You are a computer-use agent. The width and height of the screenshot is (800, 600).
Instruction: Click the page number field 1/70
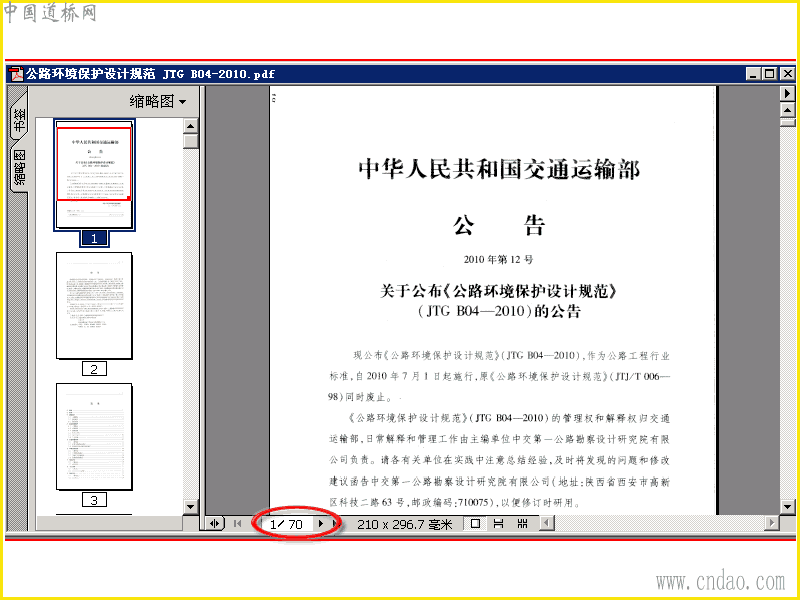click(x=286, y=524)
